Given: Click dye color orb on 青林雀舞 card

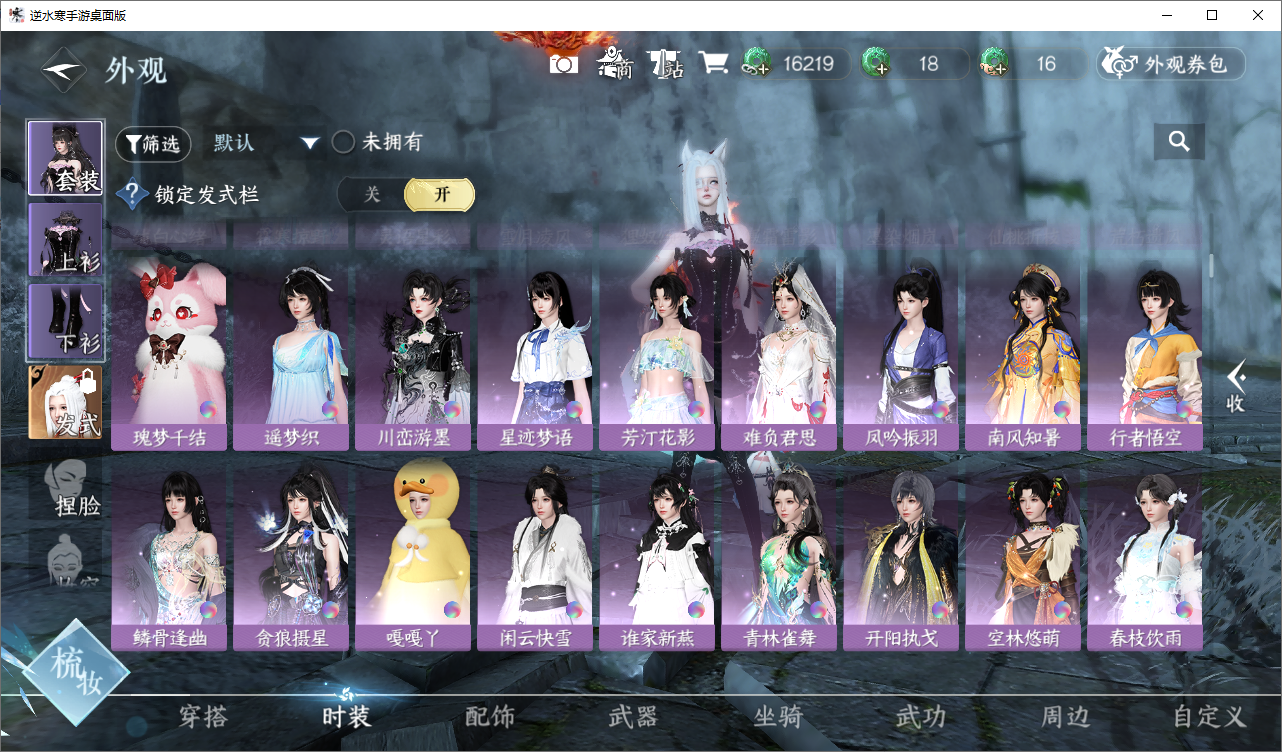Looking at the screenshot, I should tap(819, 610).
